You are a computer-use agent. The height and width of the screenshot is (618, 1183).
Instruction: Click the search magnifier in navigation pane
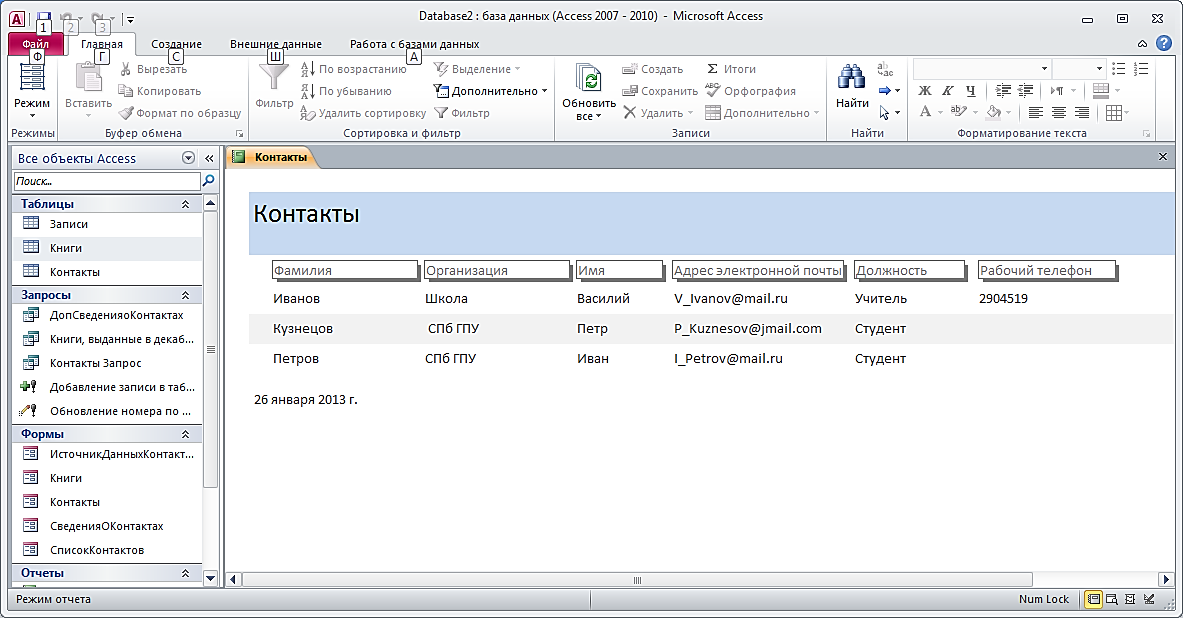click(209, 180)
